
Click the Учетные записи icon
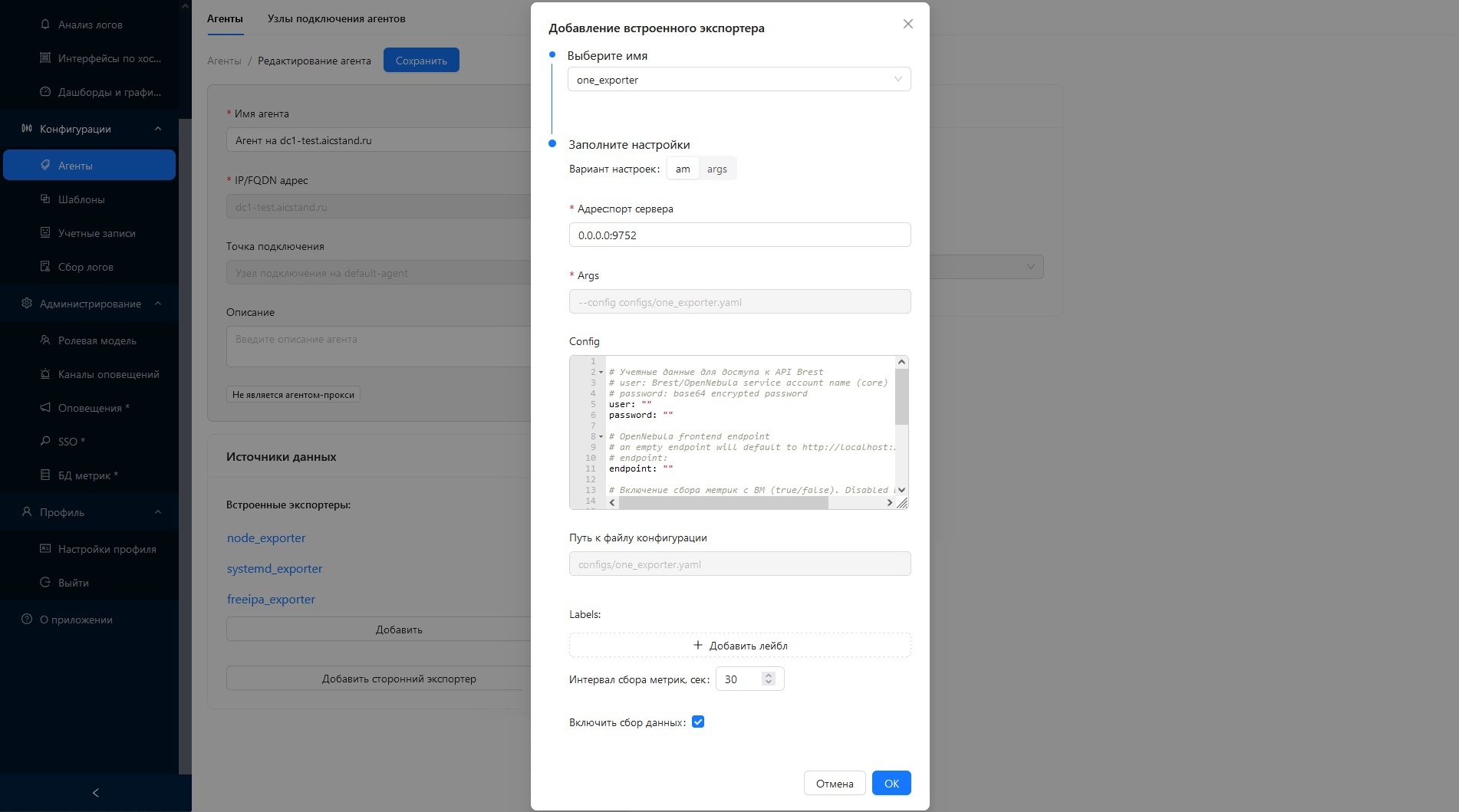pyautogui.click(x=45, y=233)
